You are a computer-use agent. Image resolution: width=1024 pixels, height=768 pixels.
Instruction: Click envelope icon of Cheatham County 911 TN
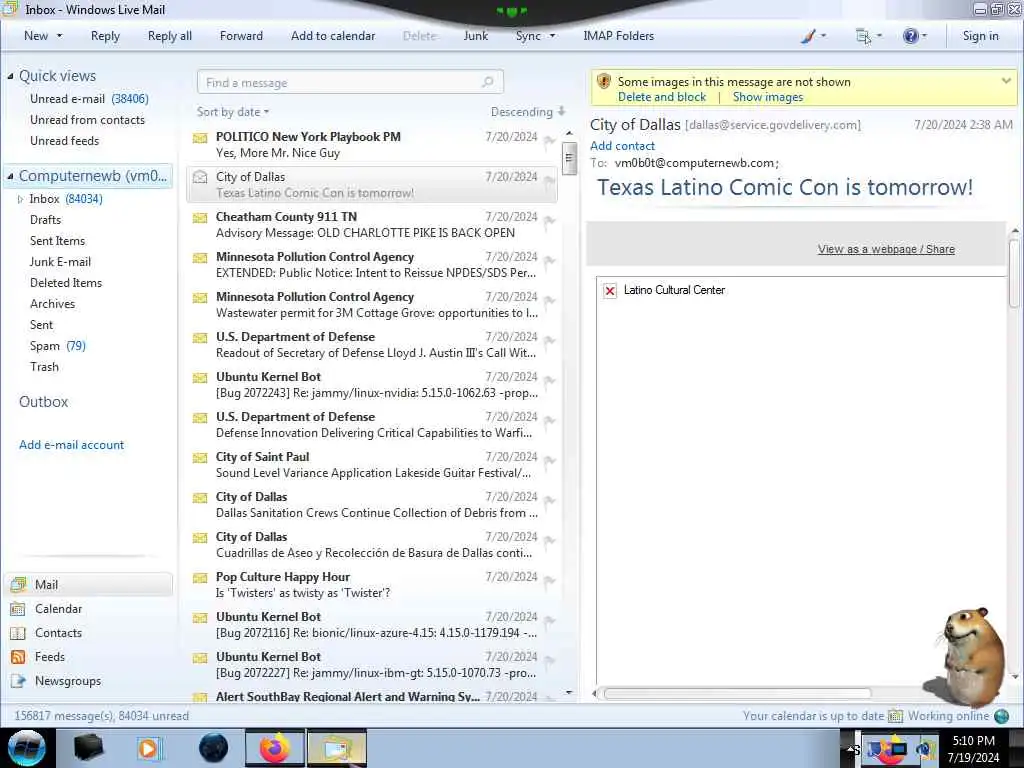200,217
